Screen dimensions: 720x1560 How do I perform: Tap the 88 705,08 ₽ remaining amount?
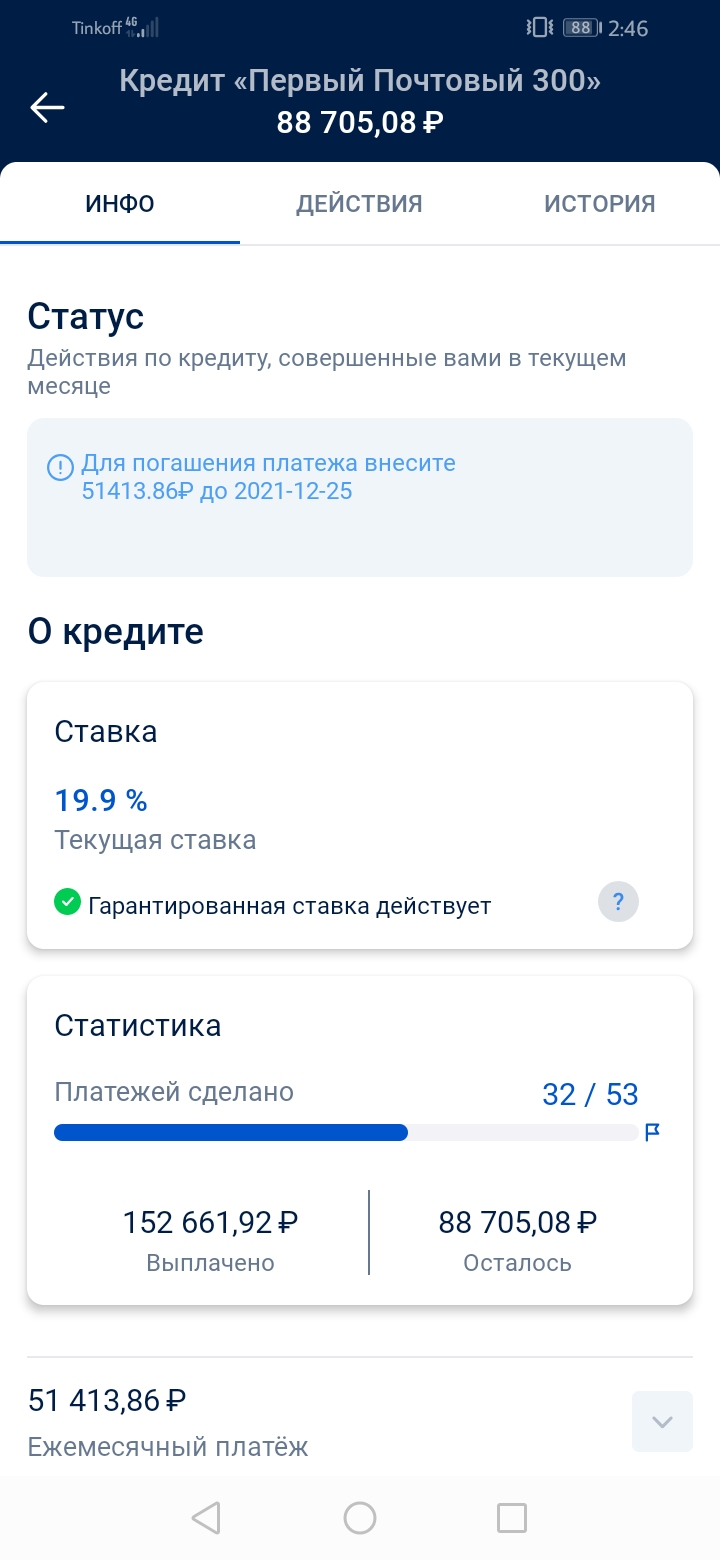[517, 1222]
